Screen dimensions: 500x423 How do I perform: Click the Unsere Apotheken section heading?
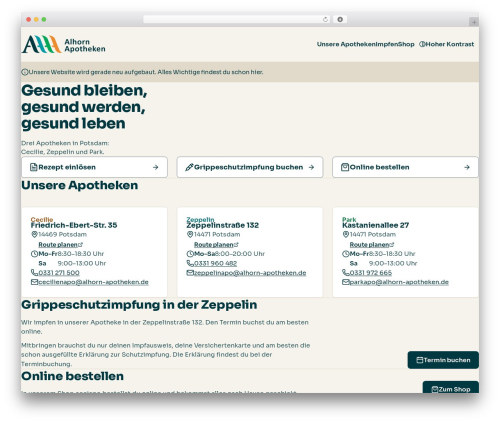80,185
